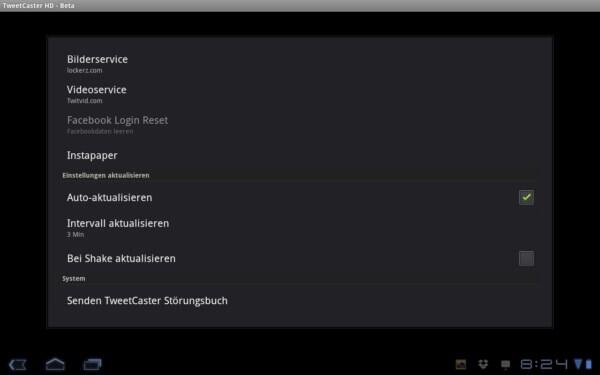
Task: Tap the 8:24 system clock
Action: 544,364
